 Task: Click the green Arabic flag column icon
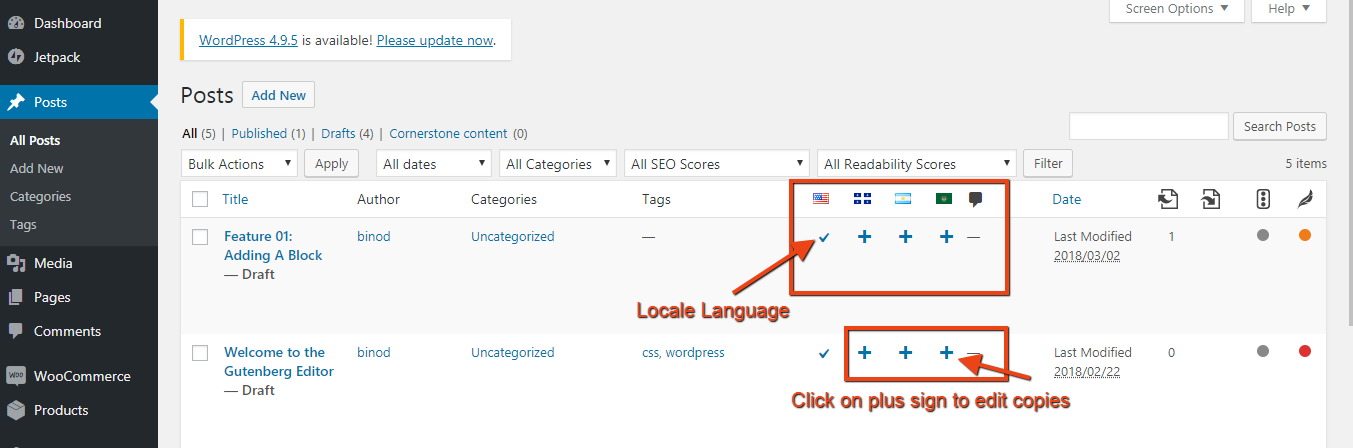(943, 199)
